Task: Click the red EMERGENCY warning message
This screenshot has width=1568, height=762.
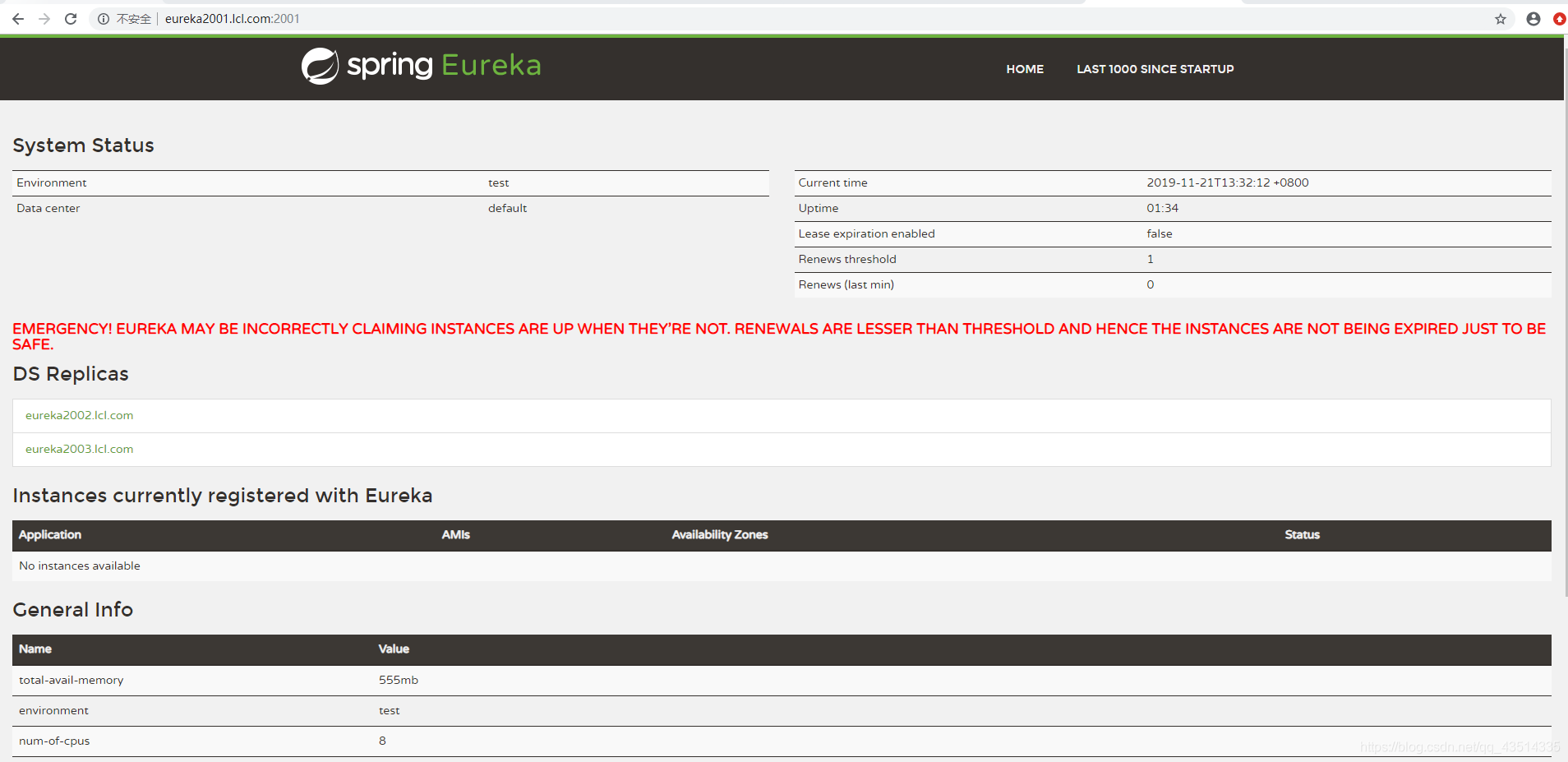Action: [x=779, y=336]
